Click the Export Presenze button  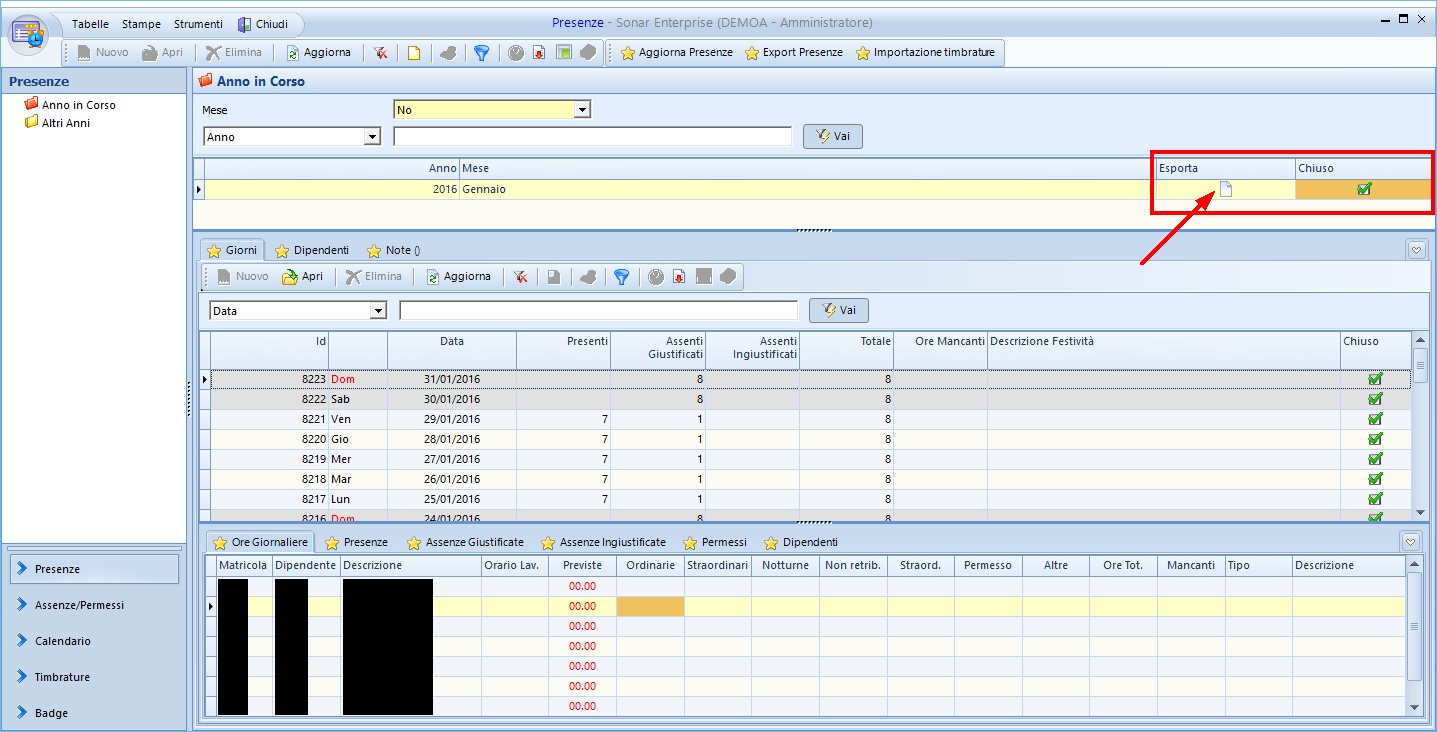point(794,53)
